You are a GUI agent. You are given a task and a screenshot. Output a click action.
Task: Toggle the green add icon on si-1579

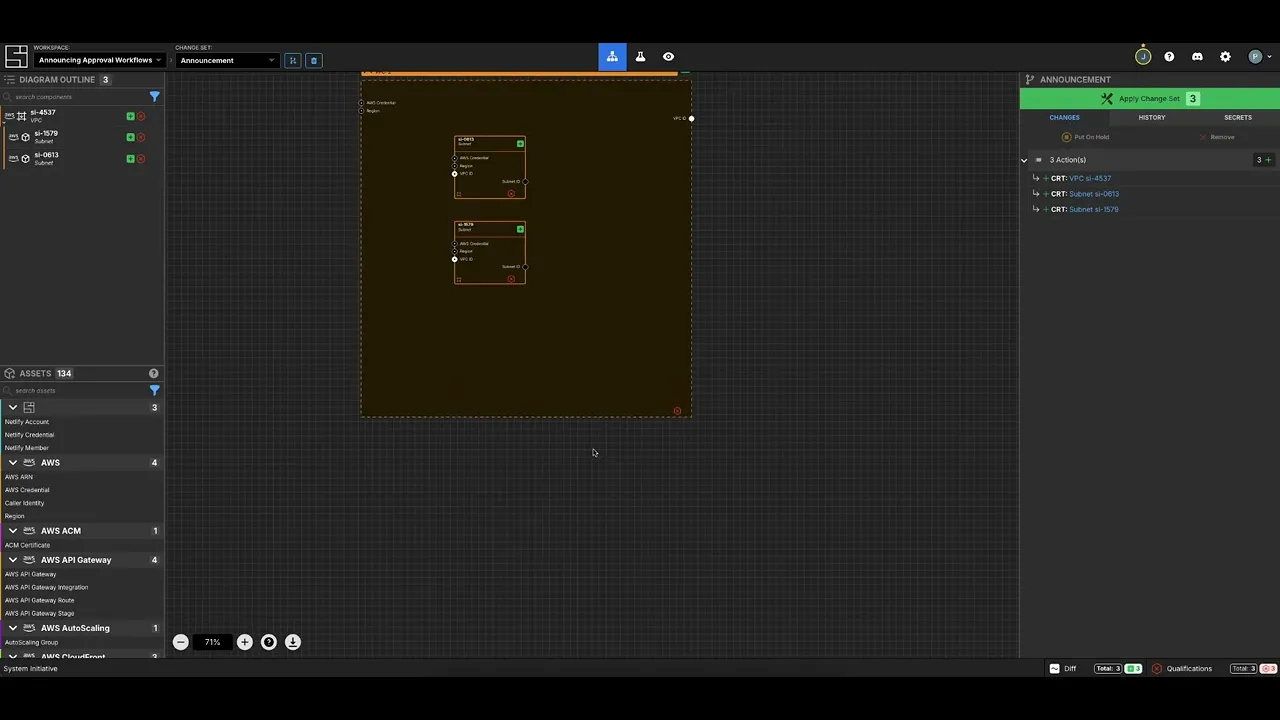pos(130,137)
